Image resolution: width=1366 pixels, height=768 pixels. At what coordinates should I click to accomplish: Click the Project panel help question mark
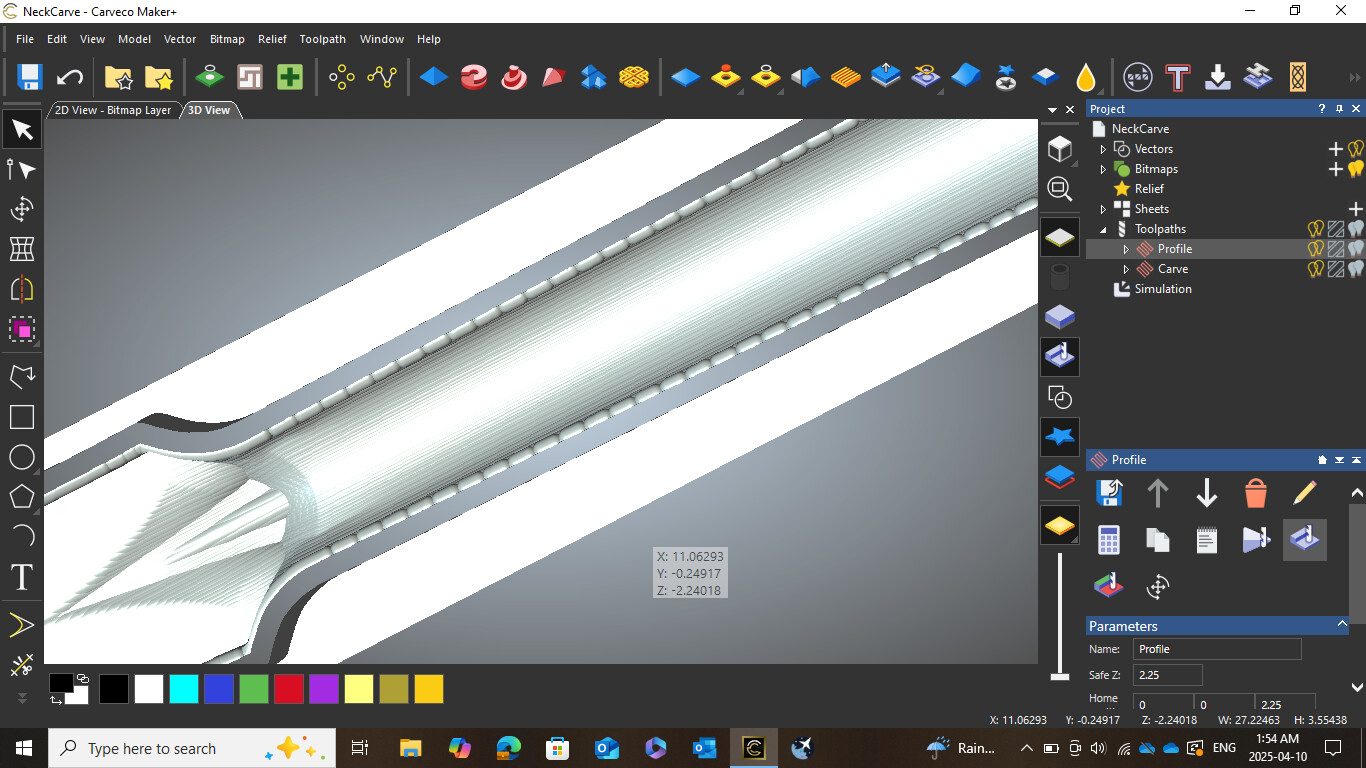(1322, 109)
